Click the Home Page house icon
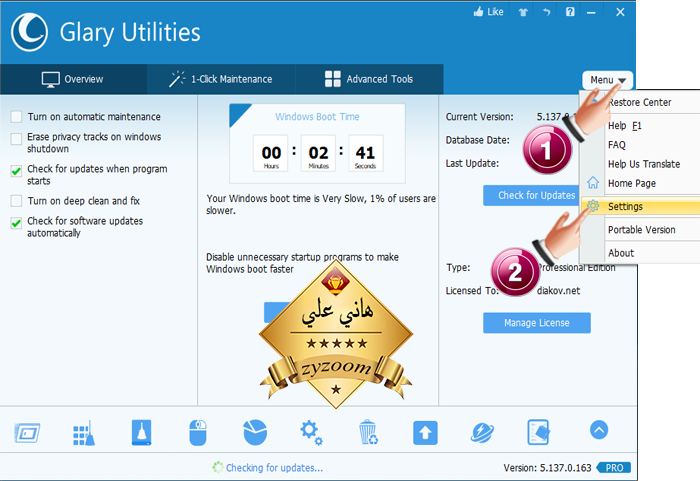The image size is (700, 481). (x=593, y=183)
